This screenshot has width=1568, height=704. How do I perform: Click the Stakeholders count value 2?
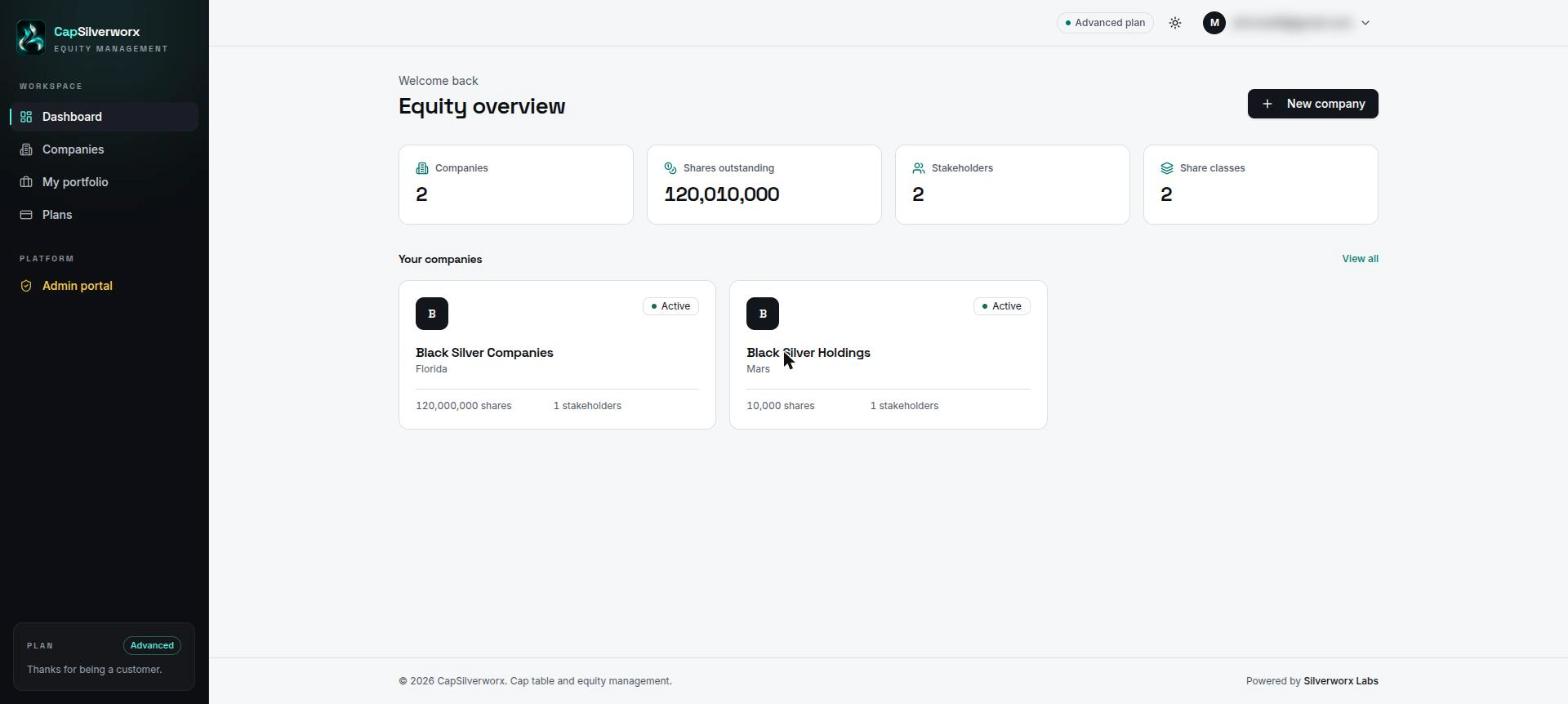918,194
